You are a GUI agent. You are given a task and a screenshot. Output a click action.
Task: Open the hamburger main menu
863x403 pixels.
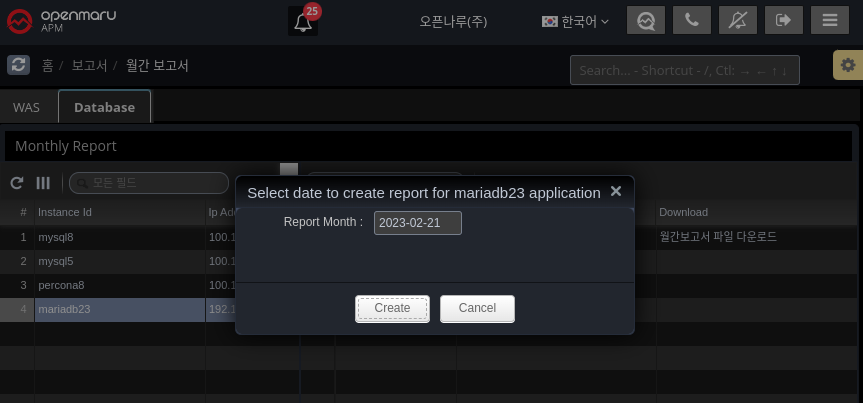(830, 21)
